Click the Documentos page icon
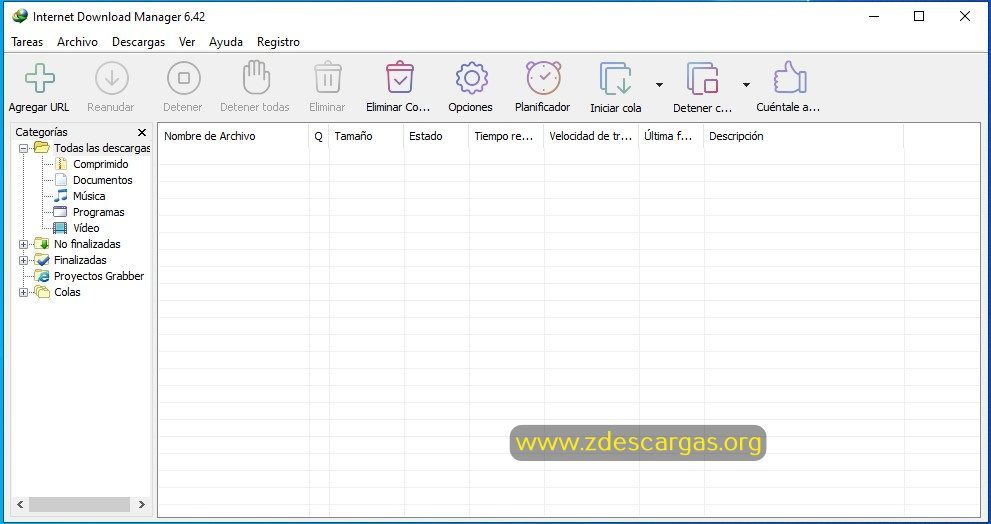 tap(61, 180)
